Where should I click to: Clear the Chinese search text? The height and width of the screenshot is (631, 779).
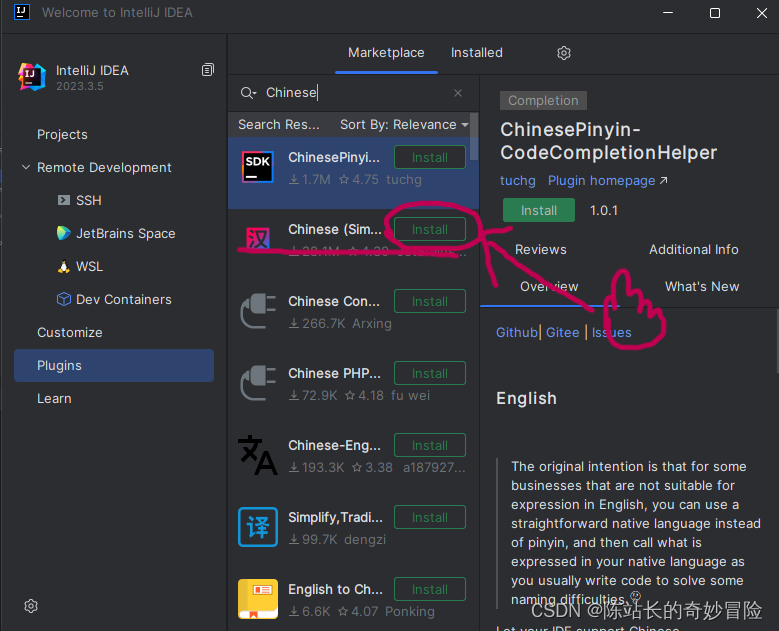click(x=458, y=93)
